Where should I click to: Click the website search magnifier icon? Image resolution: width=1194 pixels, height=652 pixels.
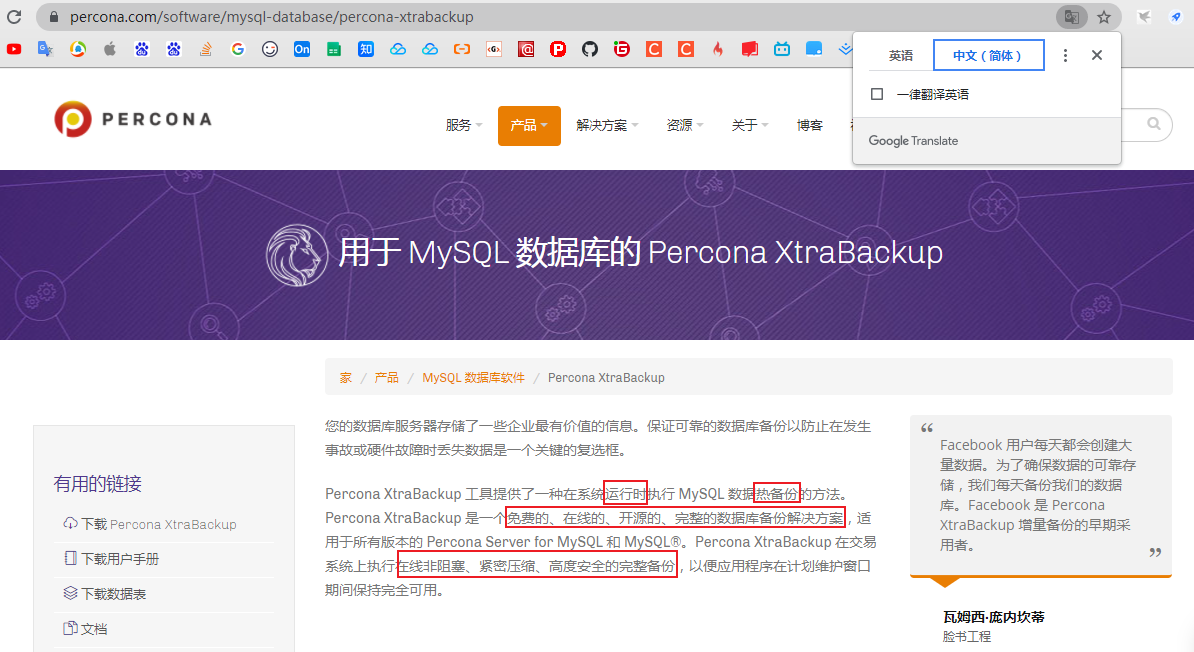point(1154,124)
